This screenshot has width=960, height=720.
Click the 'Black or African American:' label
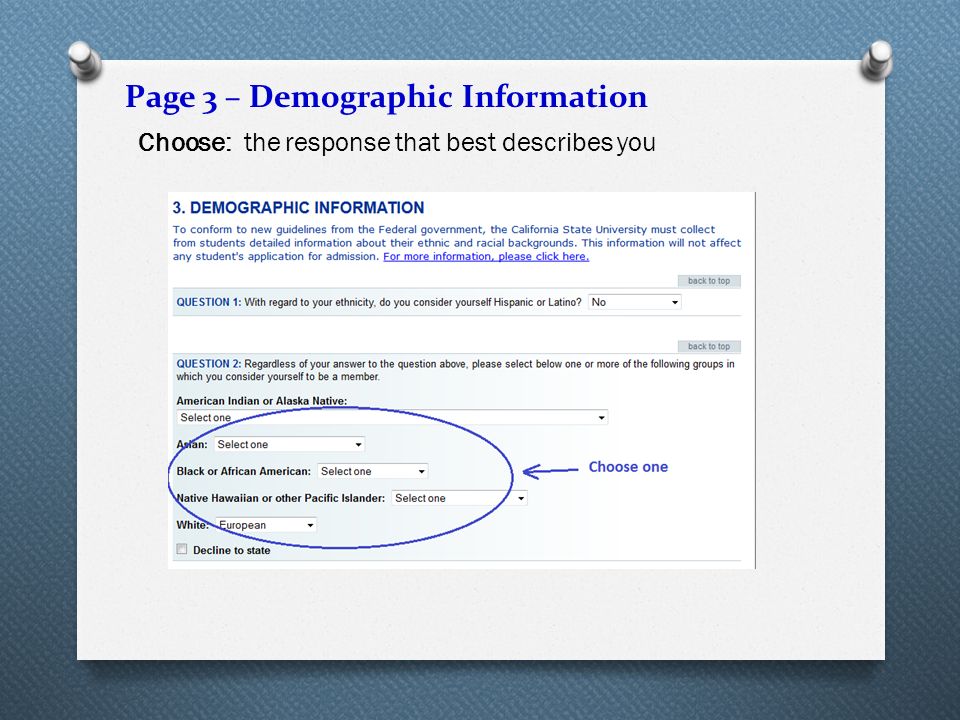[244, 471]
